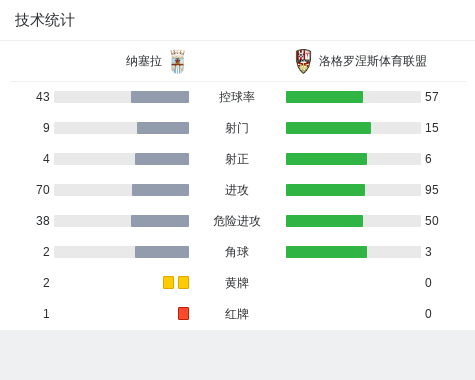Click the second yellow card icon
The image size is (475, 380).
[x=183, y=283]
